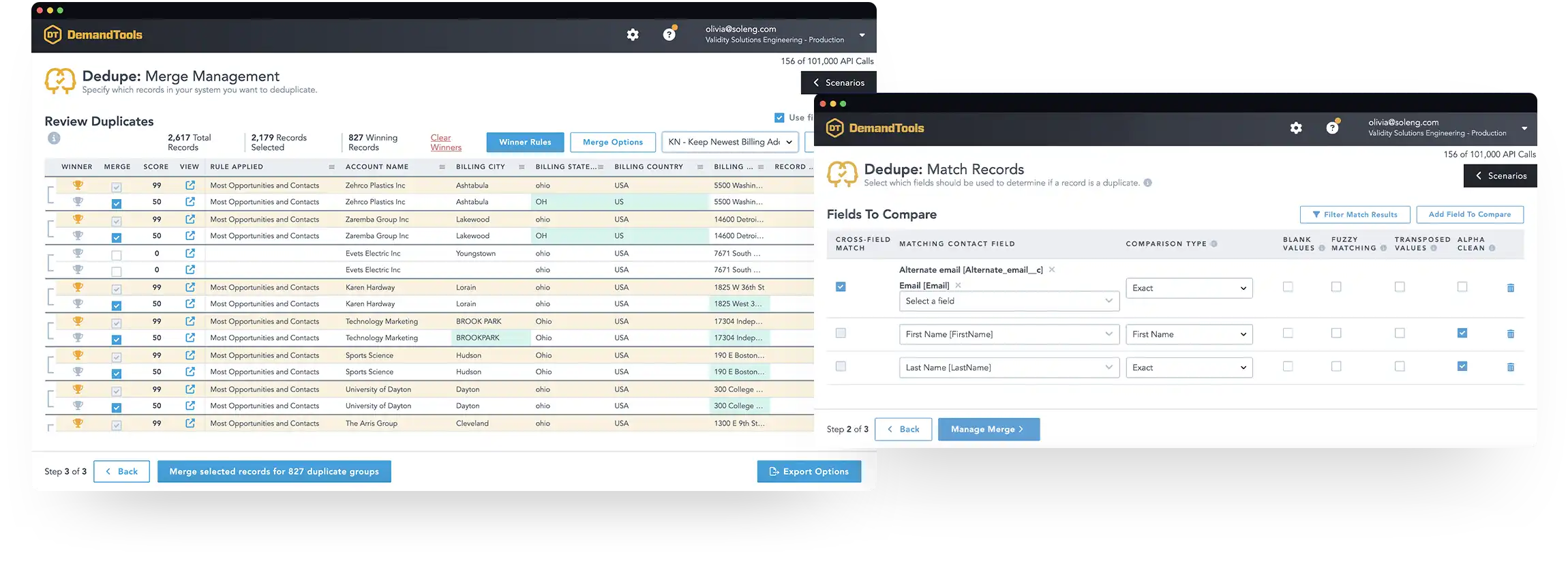Image resolution: width=1568 pixels, height=566 pixels.
Task: Click Merge selected records for 827 groups button
Action: pos(274,472)
